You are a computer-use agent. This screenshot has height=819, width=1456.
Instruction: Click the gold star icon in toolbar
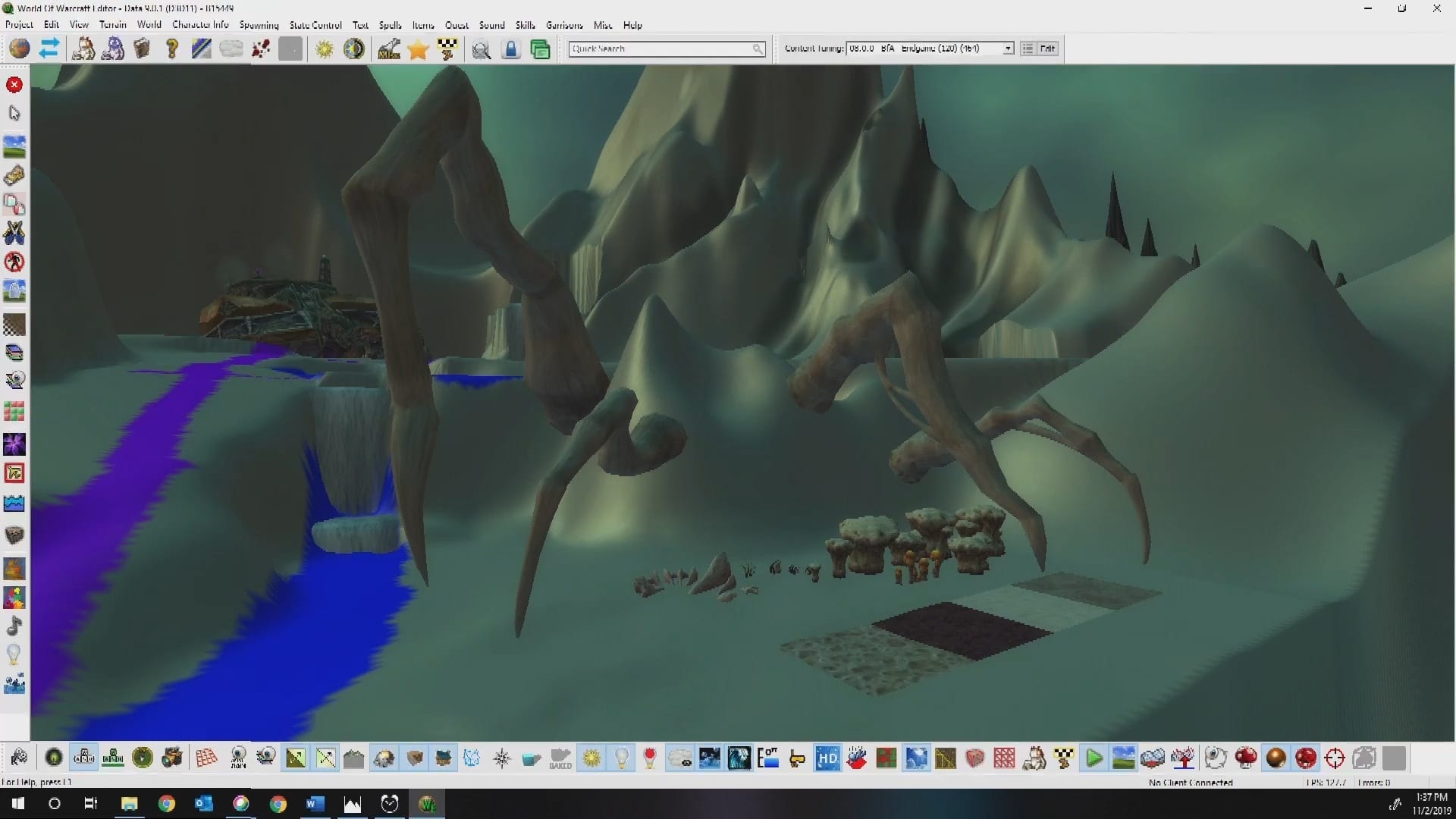coord(418,49)
